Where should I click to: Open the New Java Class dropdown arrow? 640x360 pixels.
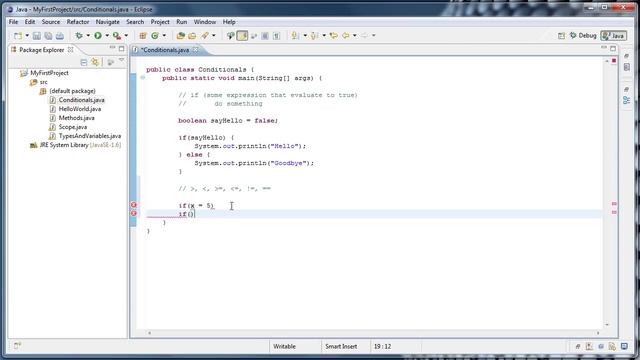(x=164, y=36)
